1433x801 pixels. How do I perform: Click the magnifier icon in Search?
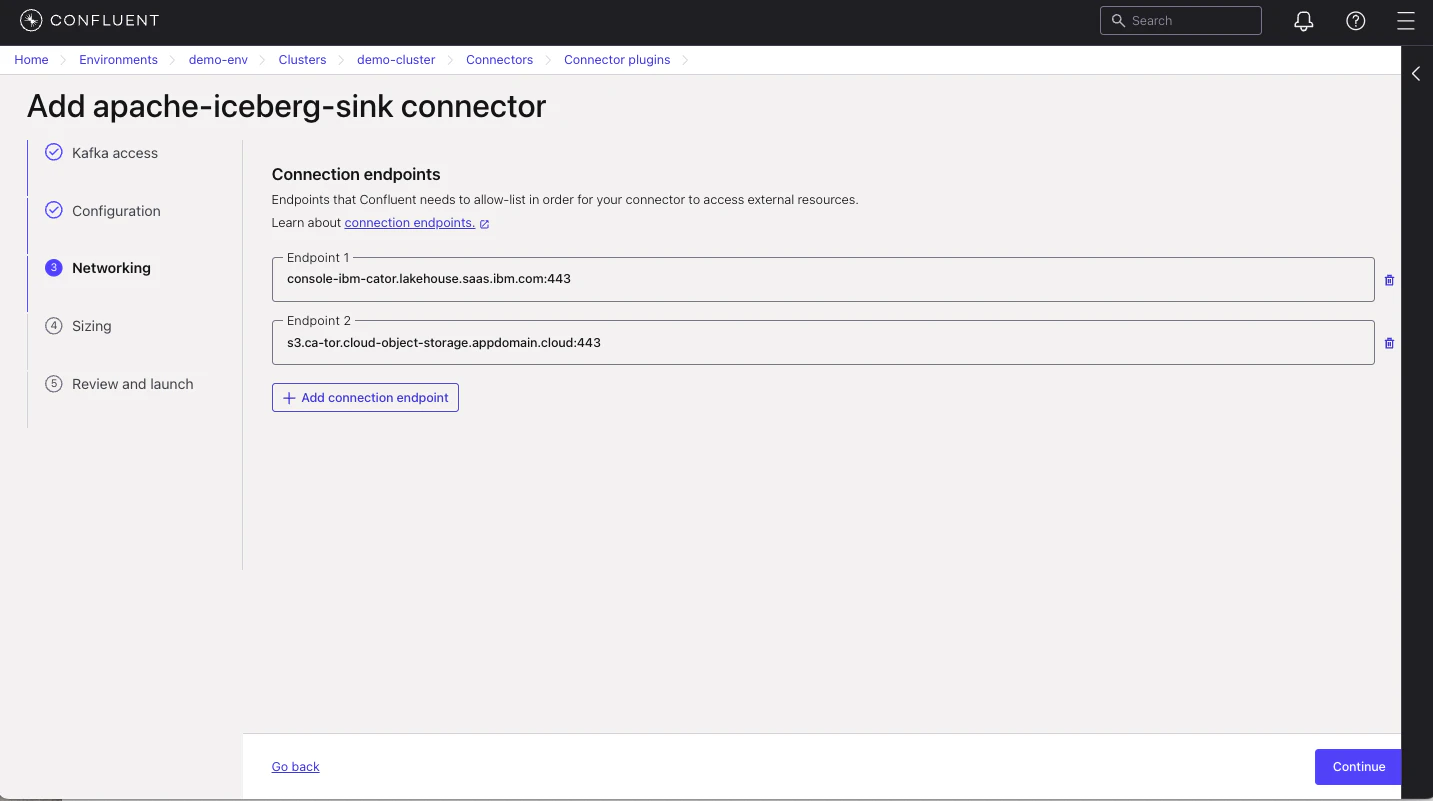click(1118, 21)
